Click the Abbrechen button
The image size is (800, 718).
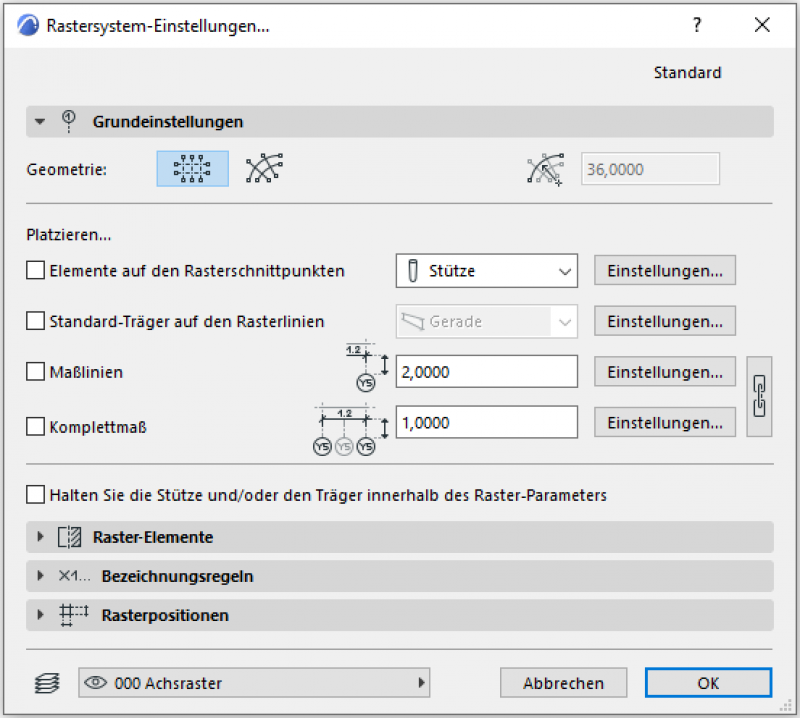tap(563, 684)
